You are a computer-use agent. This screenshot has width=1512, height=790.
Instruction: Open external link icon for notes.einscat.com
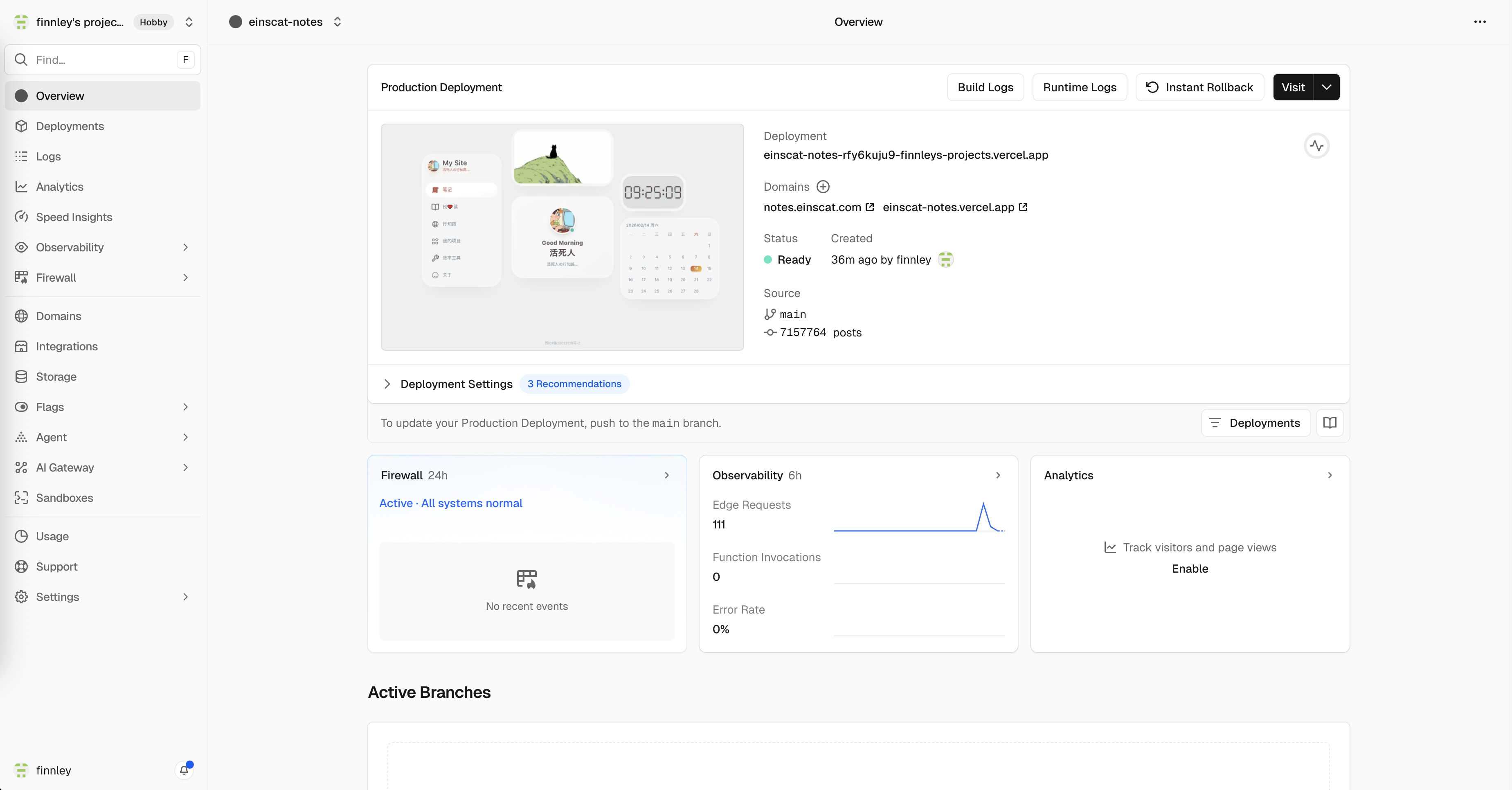click(x=870, y=208)
